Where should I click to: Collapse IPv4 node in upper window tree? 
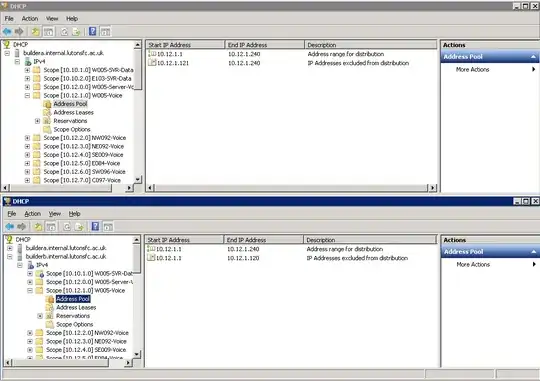[17, 62]
